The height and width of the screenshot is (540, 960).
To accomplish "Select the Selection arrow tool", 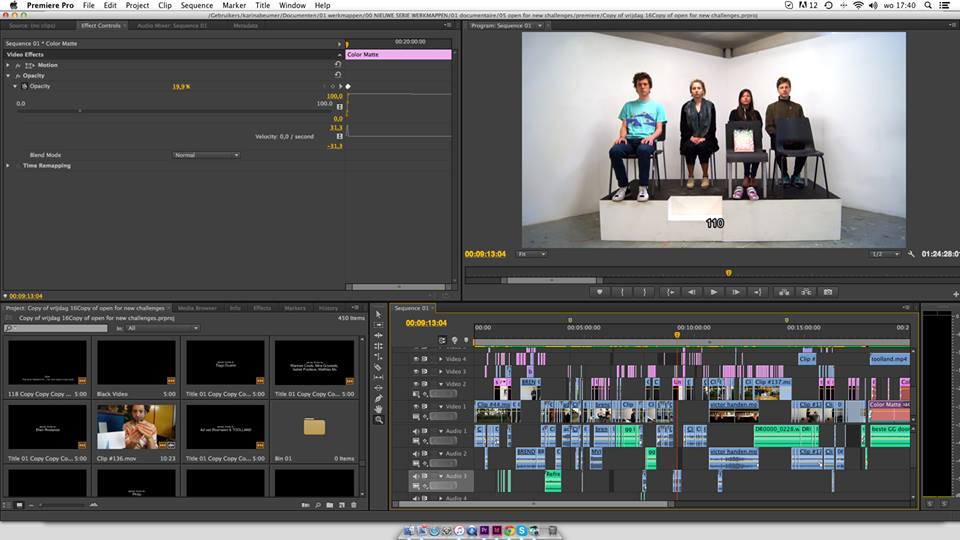I will coord(378,314).
